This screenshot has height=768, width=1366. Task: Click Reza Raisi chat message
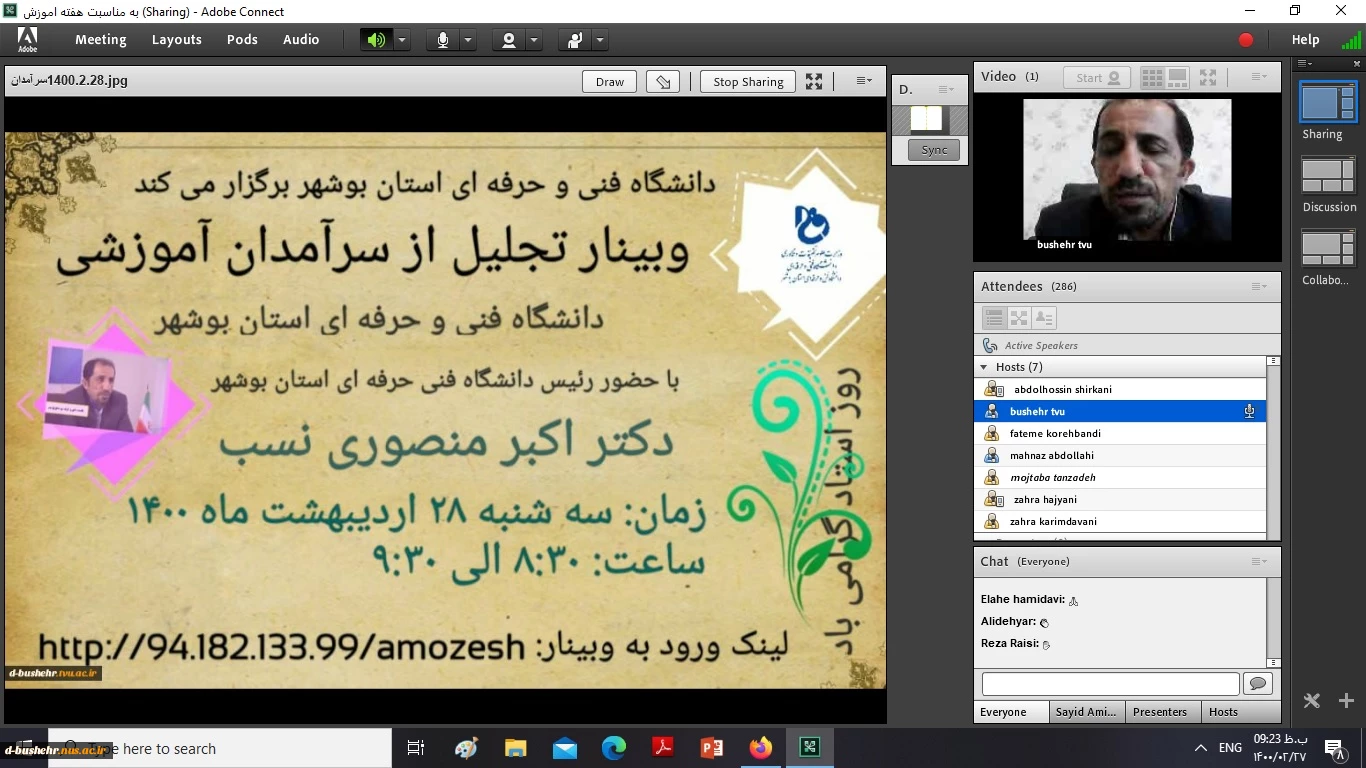[1016, 644]
